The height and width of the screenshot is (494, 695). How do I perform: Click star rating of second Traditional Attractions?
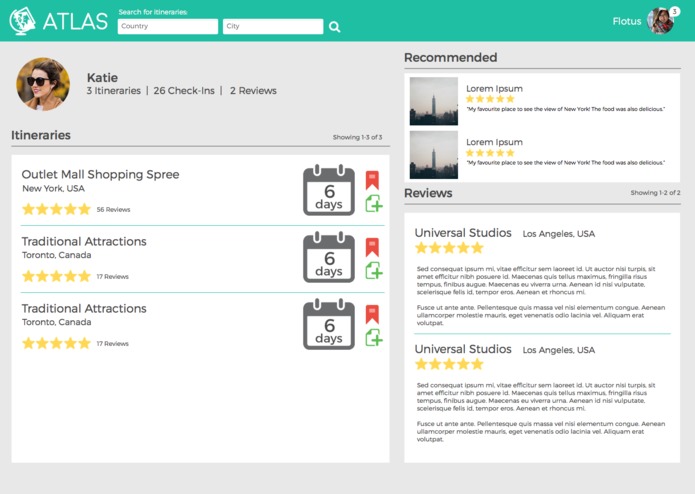click(x=56, y=343)
